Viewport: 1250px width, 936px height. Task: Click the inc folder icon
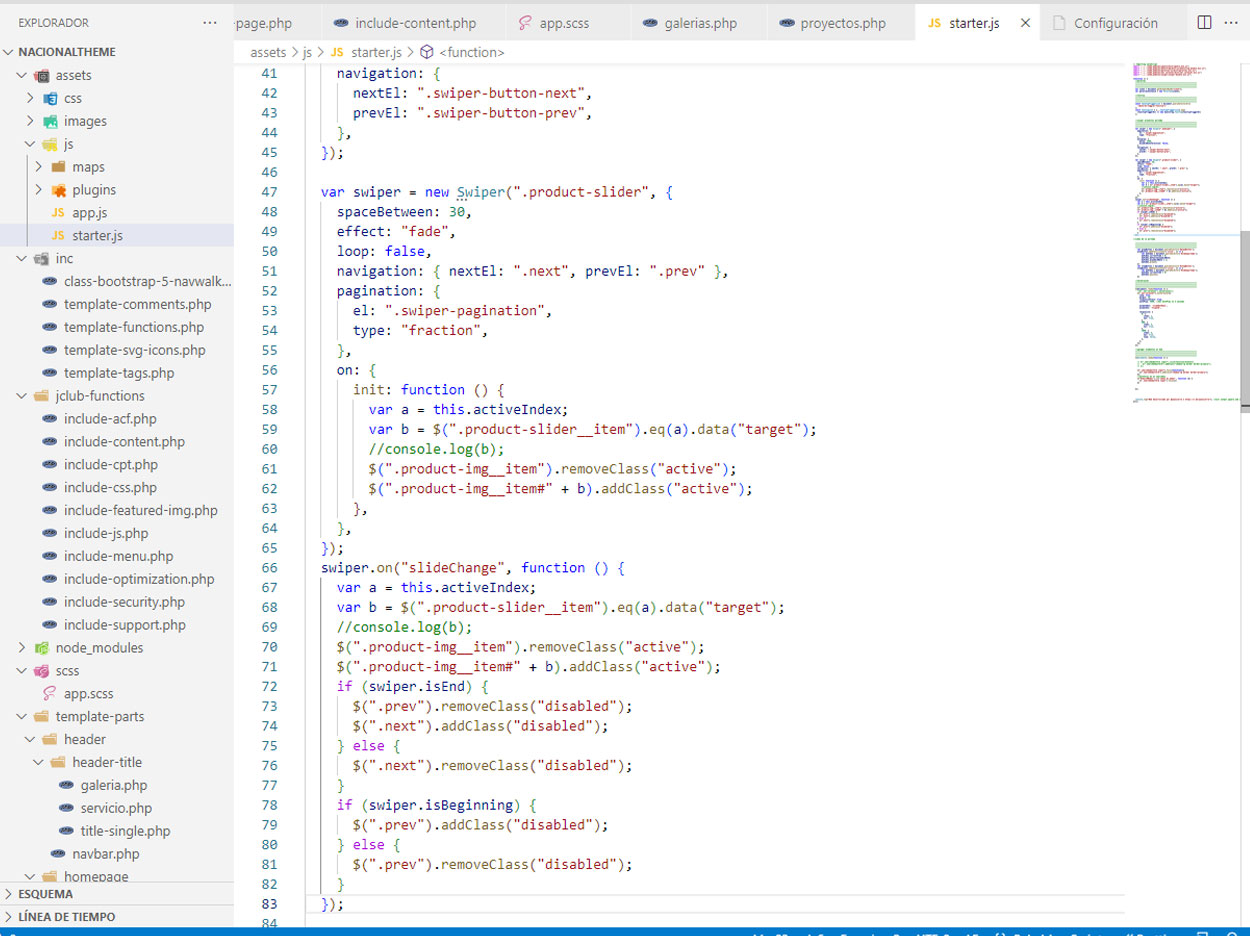[x=42, y=258]
